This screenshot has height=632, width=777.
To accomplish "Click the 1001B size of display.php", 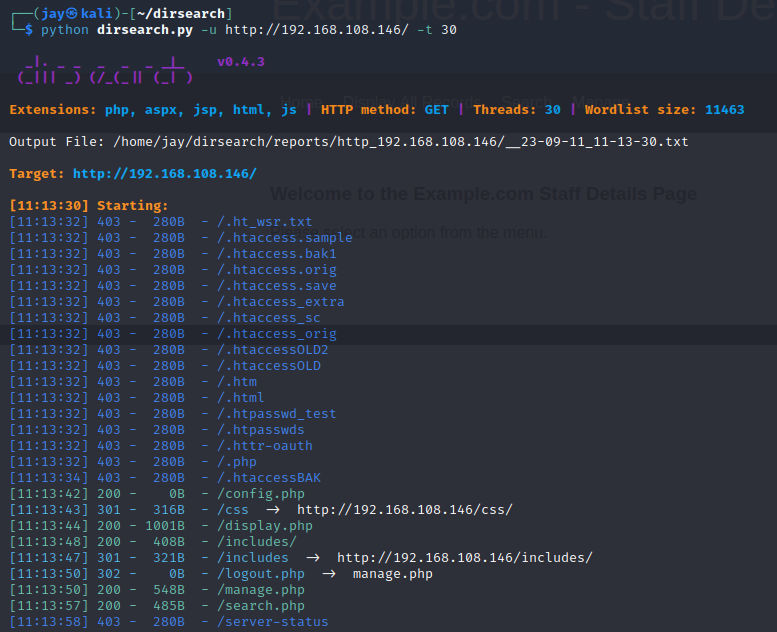I will 165,525.
